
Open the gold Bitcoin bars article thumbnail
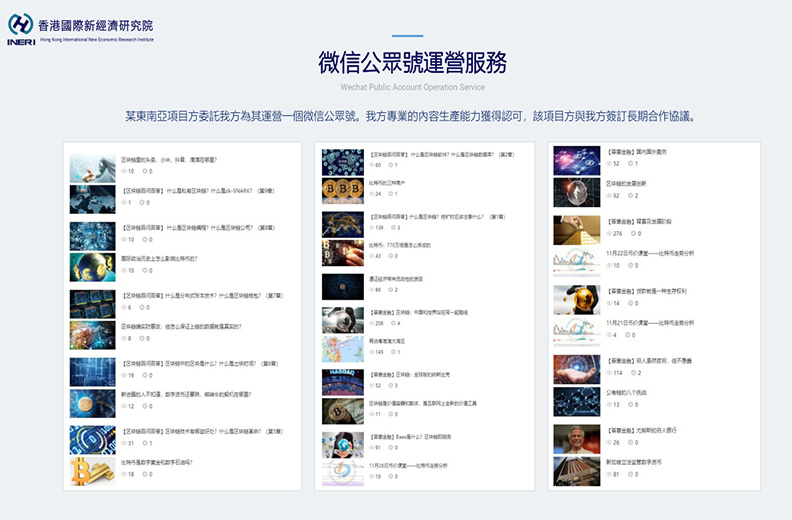(x=92, y=471)
